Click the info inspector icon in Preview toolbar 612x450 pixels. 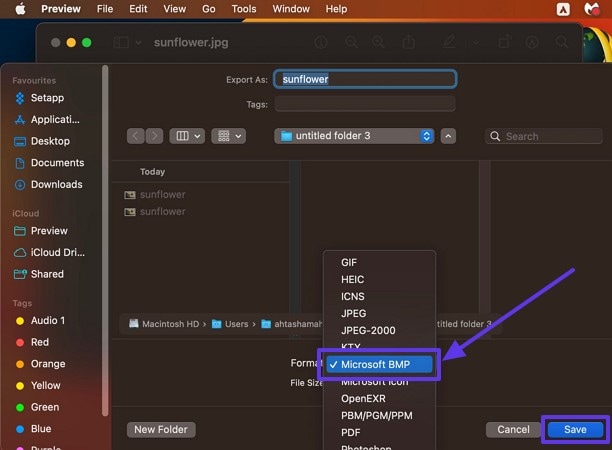click(x=321, y=42)
